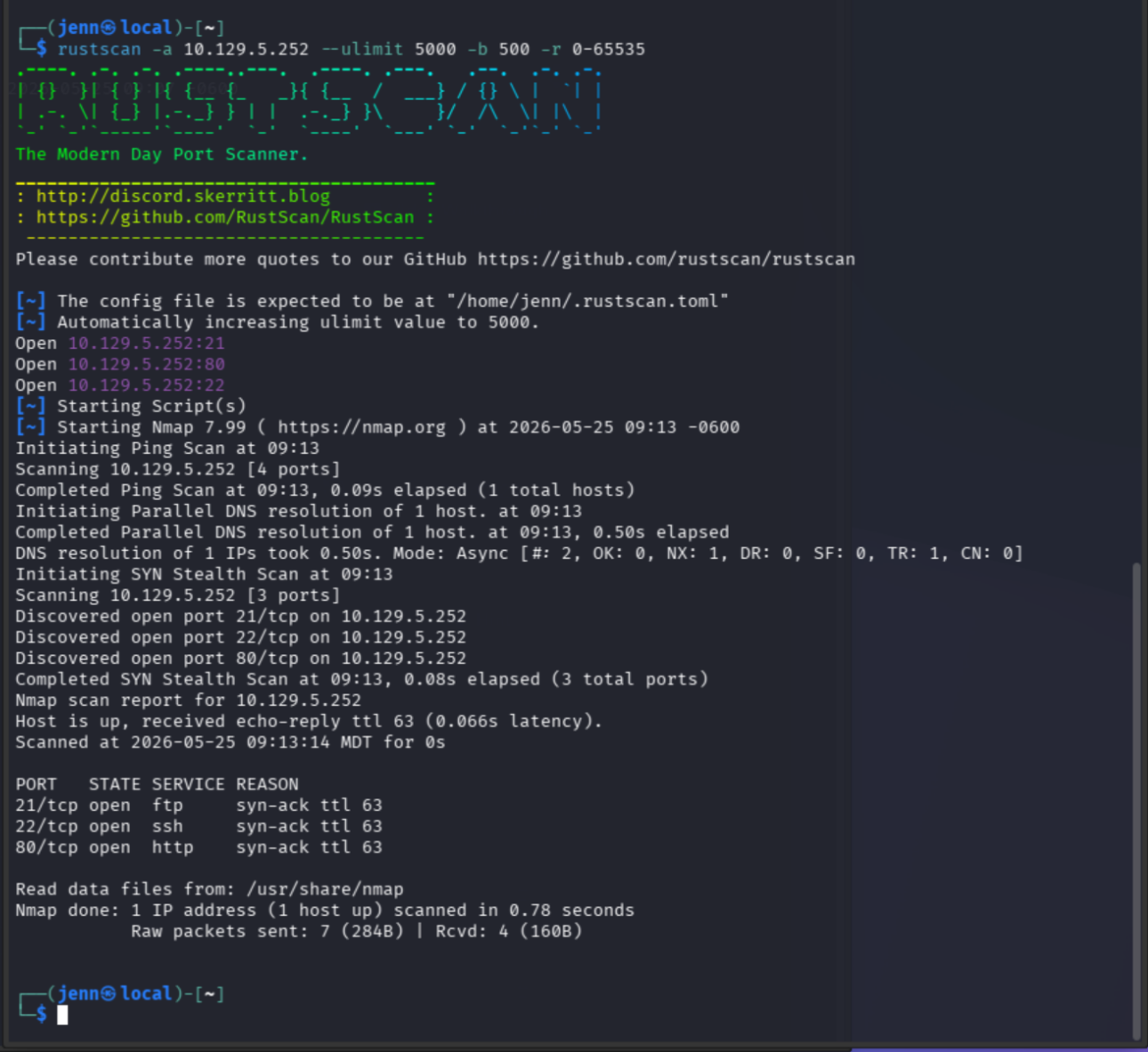This screenshot has width=1148, height=1052.
Task: Click the config file path '/home/jenn/.rustscan.toml'
Action: pos(588,301)
